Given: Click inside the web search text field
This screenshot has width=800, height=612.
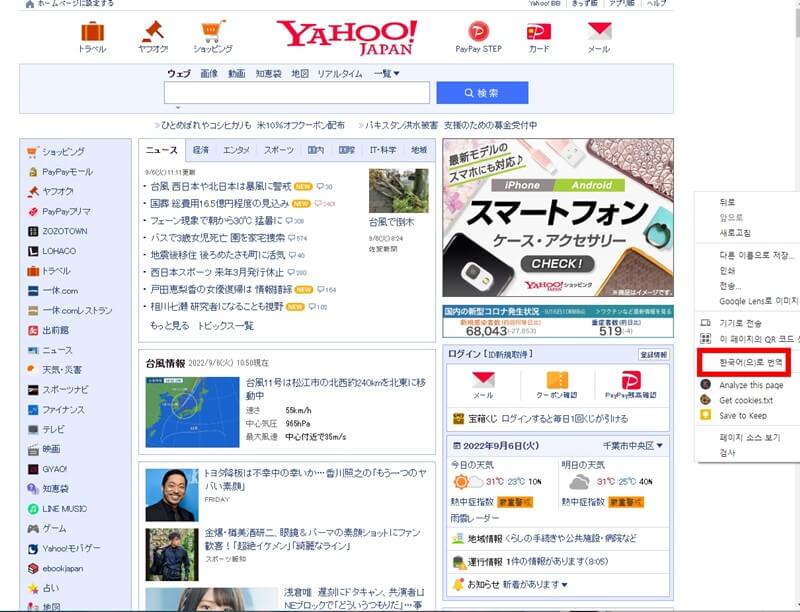Looking at the screenshot, I should (x=297, y=93).
